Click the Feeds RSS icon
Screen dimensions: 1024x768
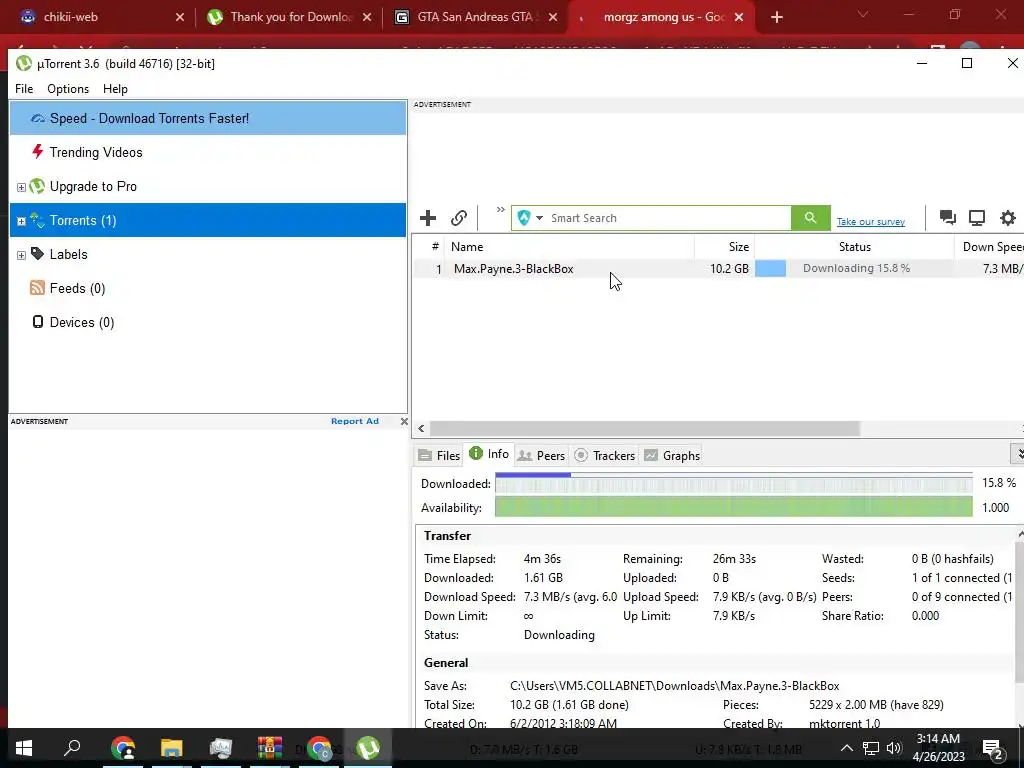pyautogui.click(x=37, y=287)
